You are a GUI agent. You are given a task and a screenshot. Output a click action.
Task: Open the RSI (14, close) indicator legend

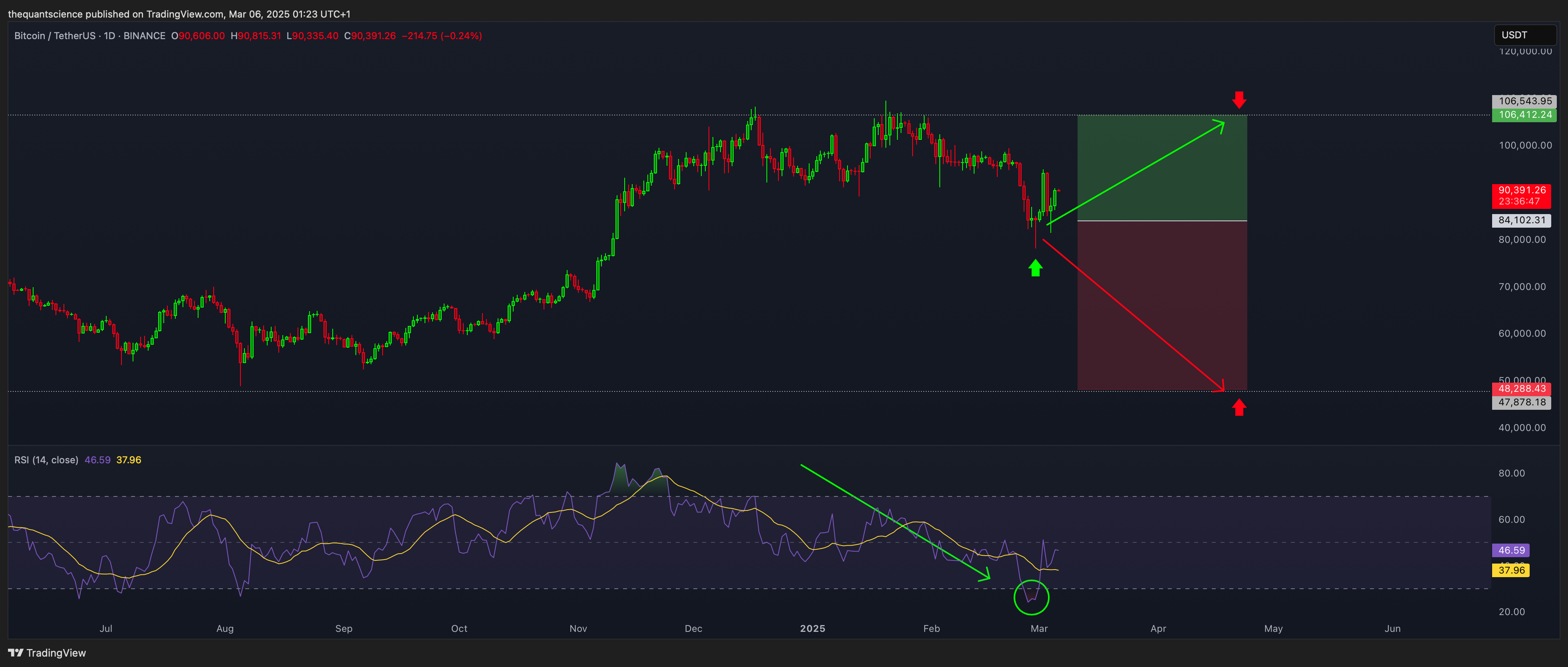46,460
